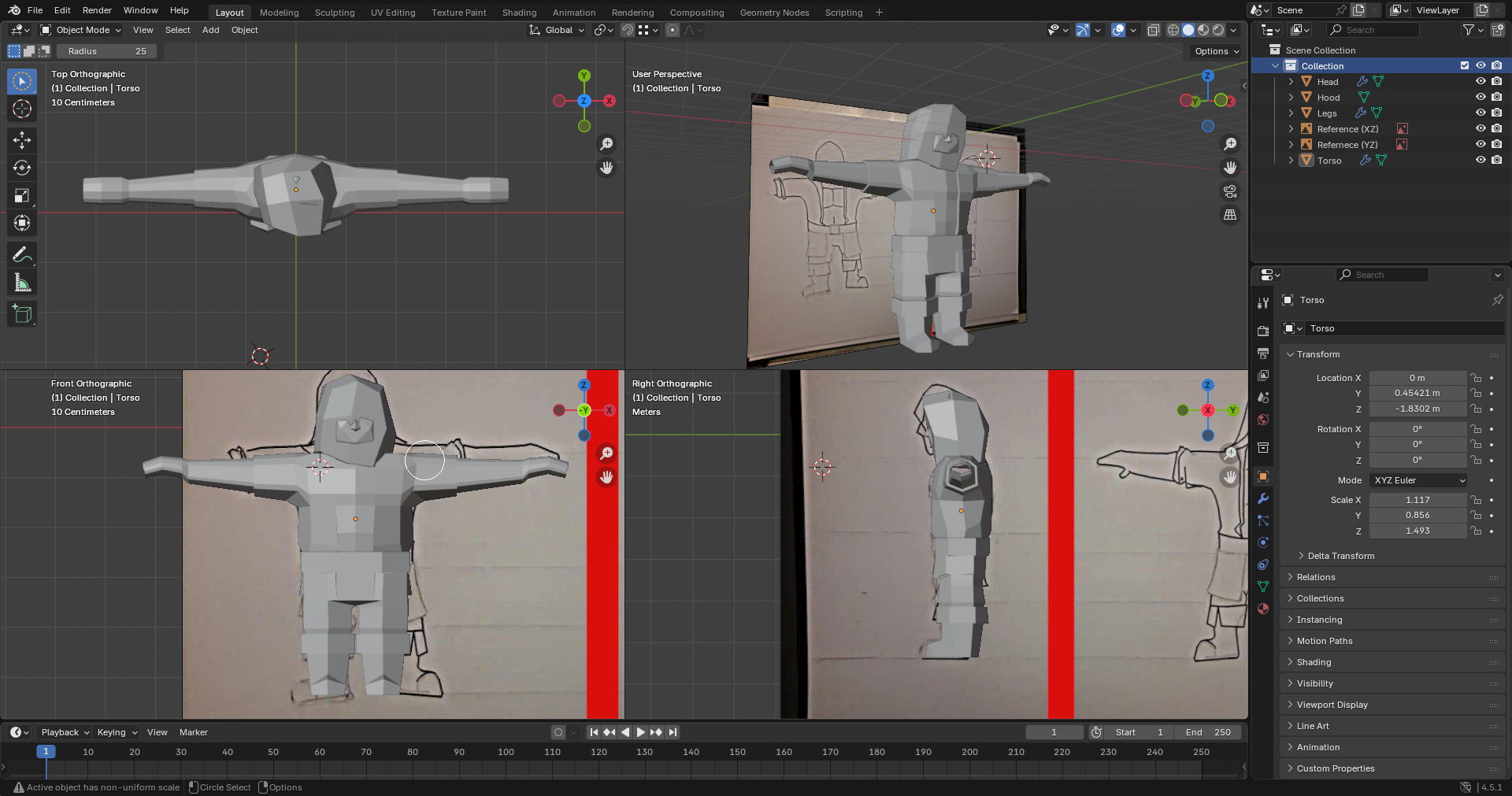The width and height of the screenshot is (1512, 796).
Task: Open the Render menu
Action: 97,10
